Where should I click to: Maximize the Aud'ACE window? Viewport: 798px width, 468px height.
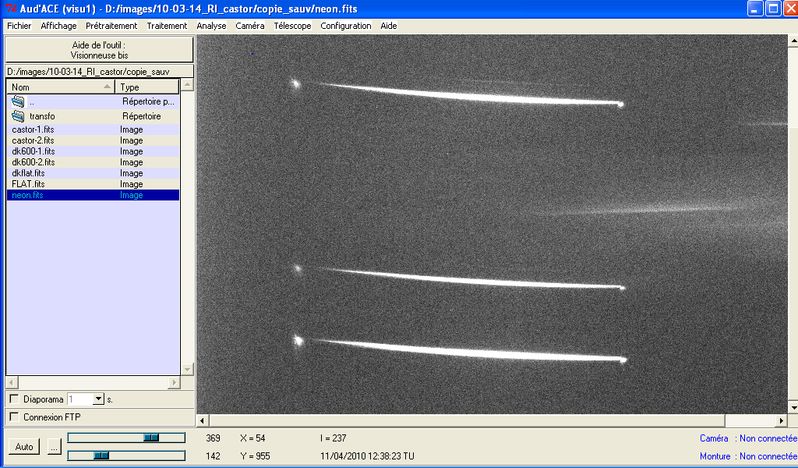(x=773, y=9)
